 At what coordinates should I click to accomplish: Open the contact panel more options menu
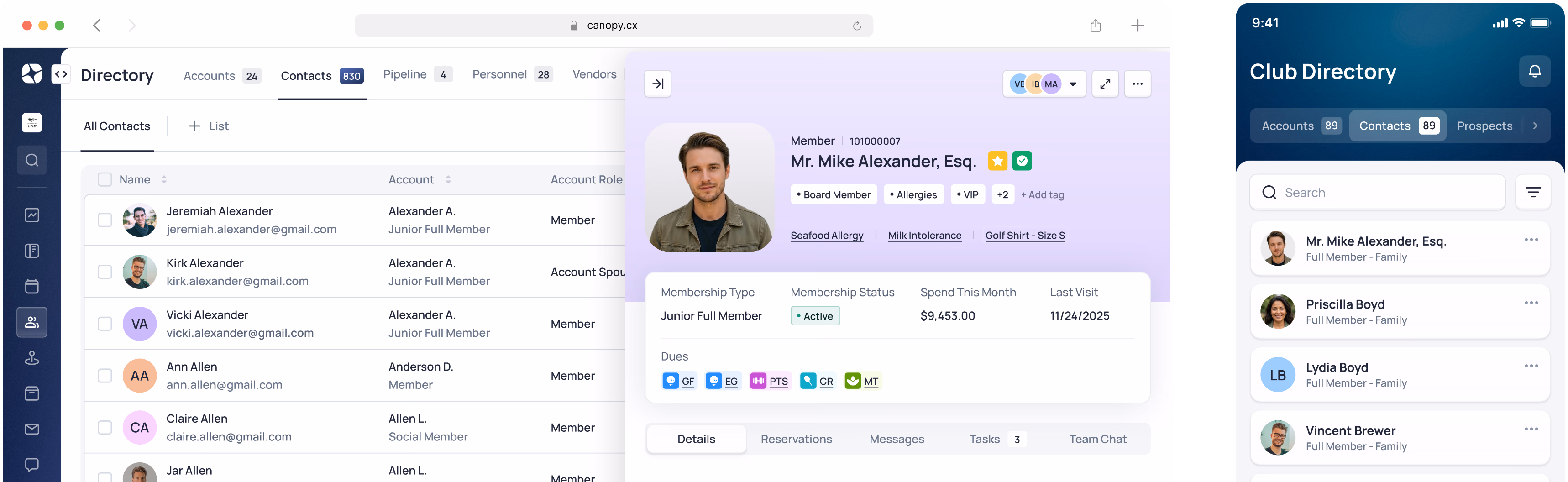click(x=1137, y=84)
